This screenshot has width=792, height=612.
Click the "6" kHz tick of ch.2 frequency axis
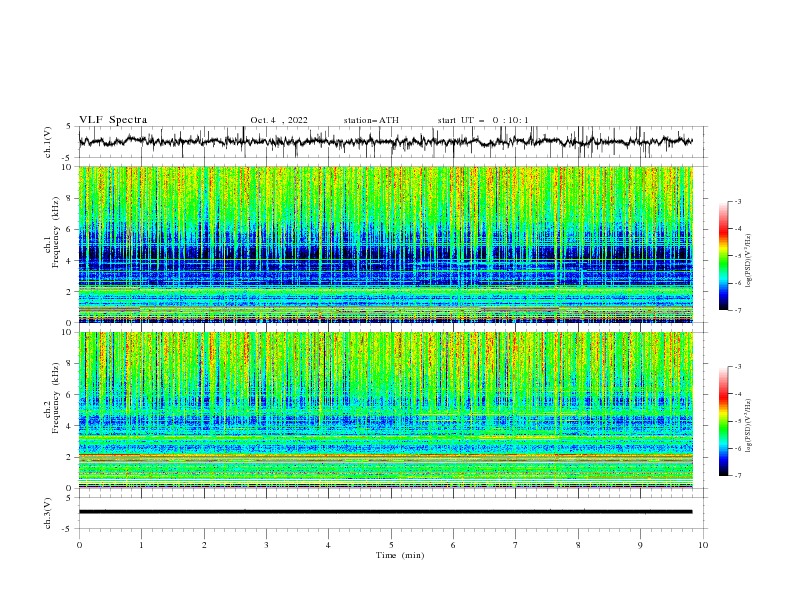(69, 395)
